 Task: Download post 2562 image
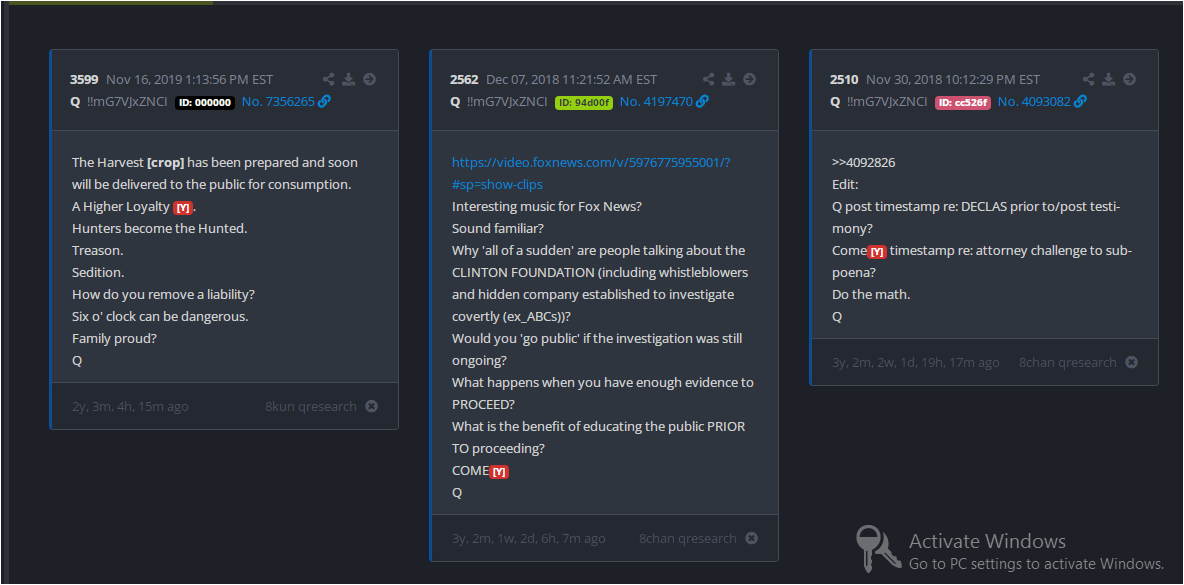tap(729, 79)
